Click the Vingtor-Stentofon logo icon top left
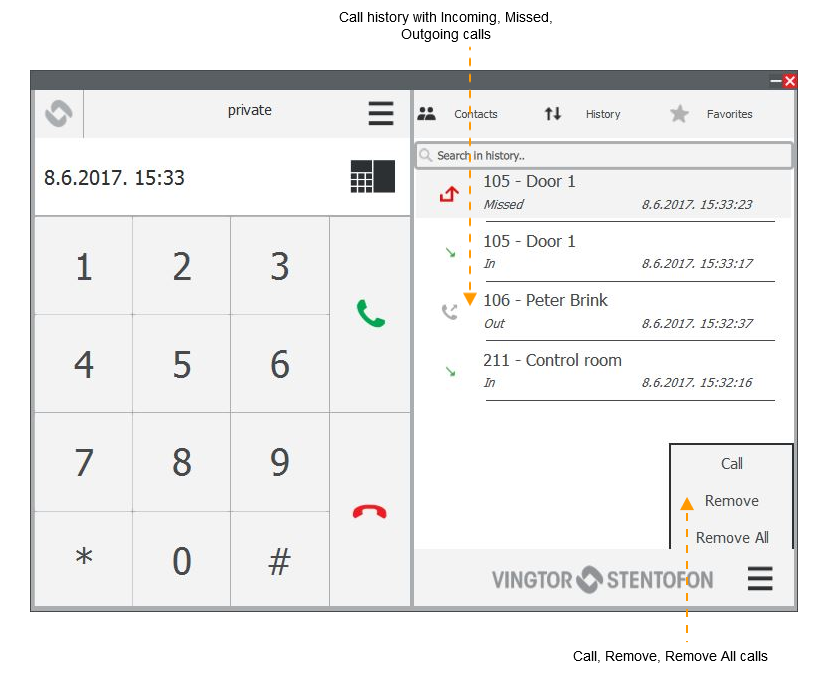The image size is (818, 685). [x=58, y=113]
